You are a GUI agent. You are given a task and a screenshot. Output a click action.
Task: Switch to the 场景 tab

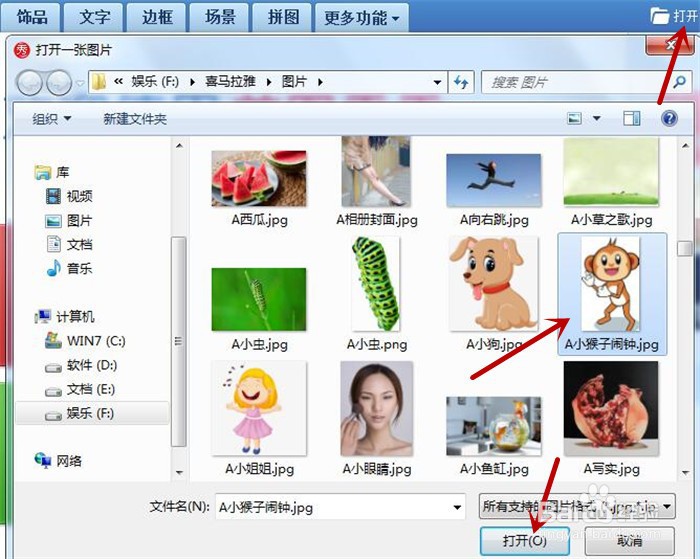[220, 17]
